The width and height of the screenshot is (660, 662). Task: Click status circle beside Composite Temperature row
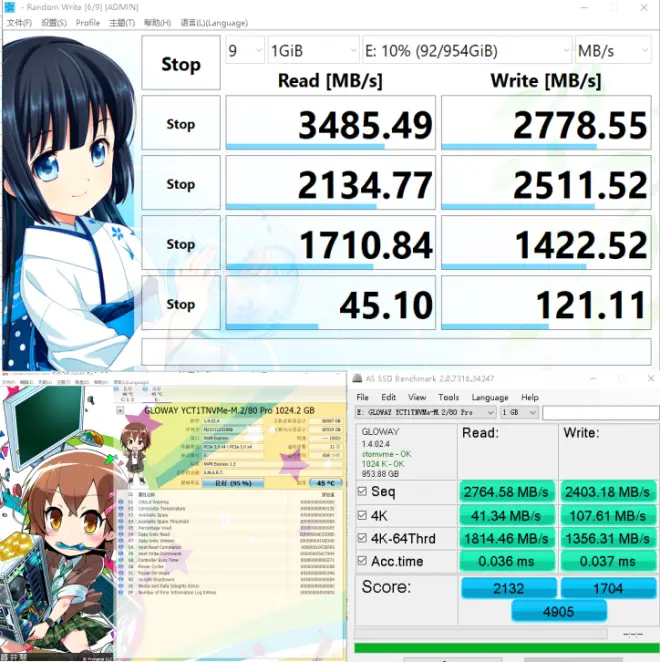click(121, 508)
